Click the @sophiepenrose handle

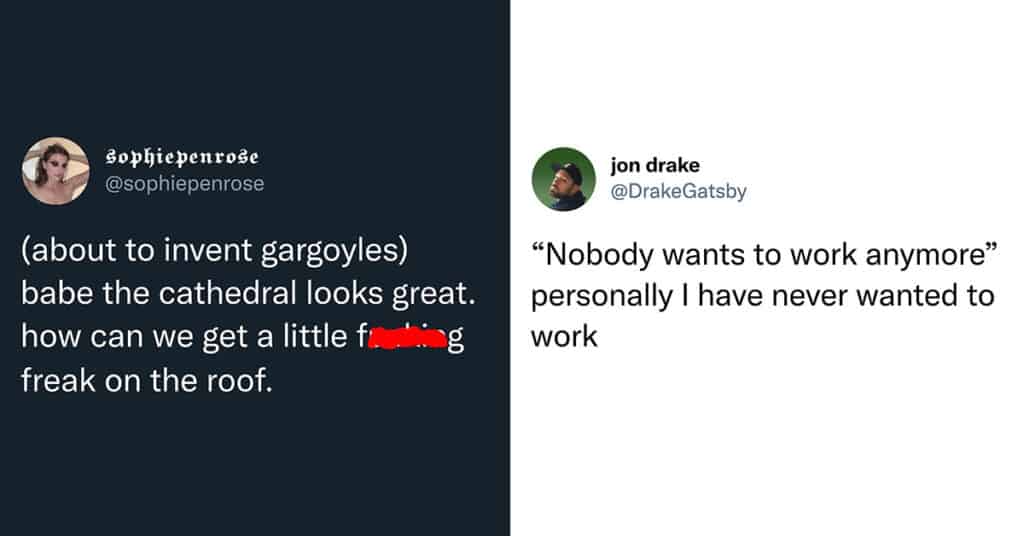pyautogui.click(x=185, y=184)
